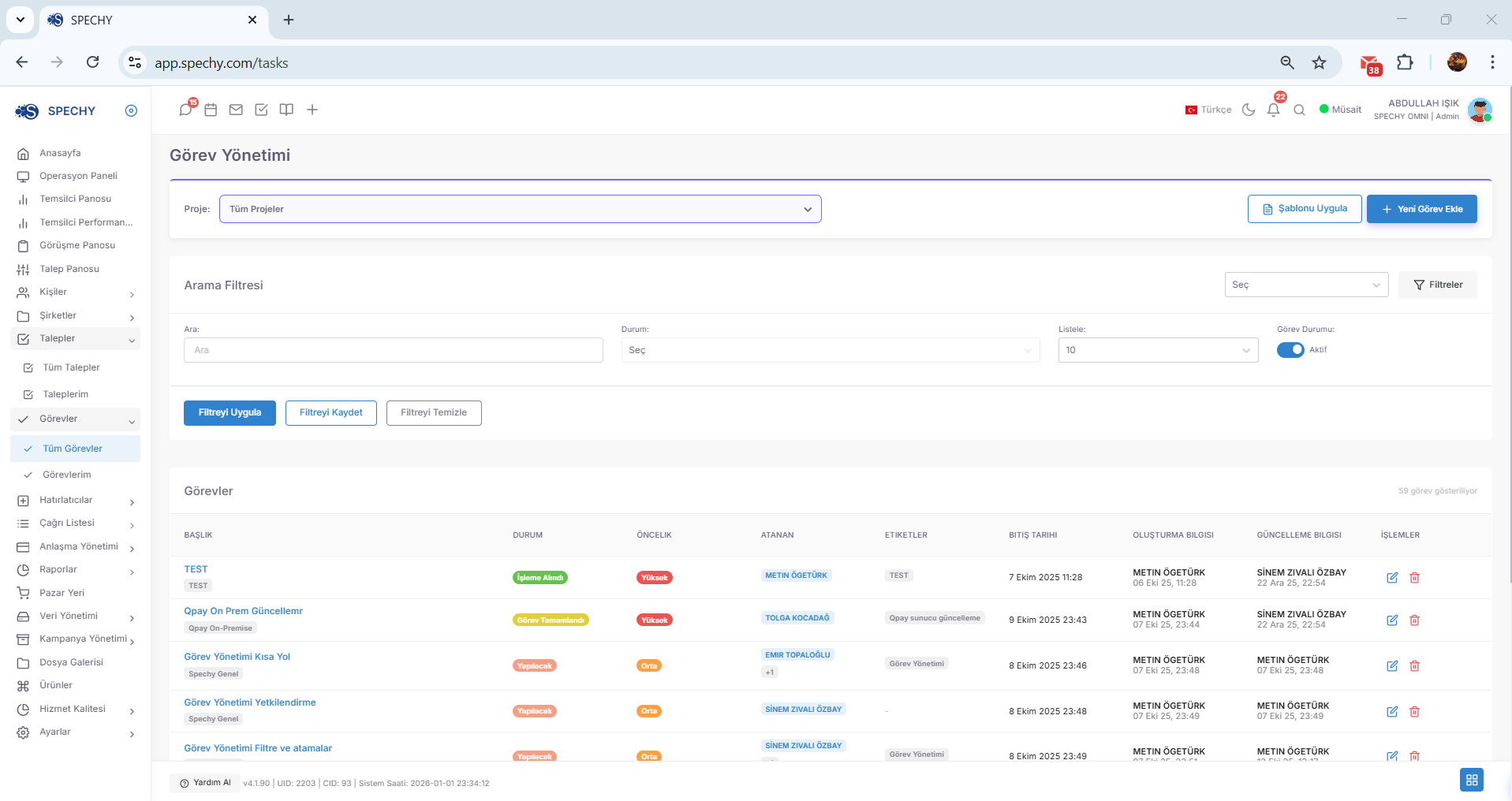
Task: Expand the Ayarlar sidebar menu
Action: coord(75,732)
